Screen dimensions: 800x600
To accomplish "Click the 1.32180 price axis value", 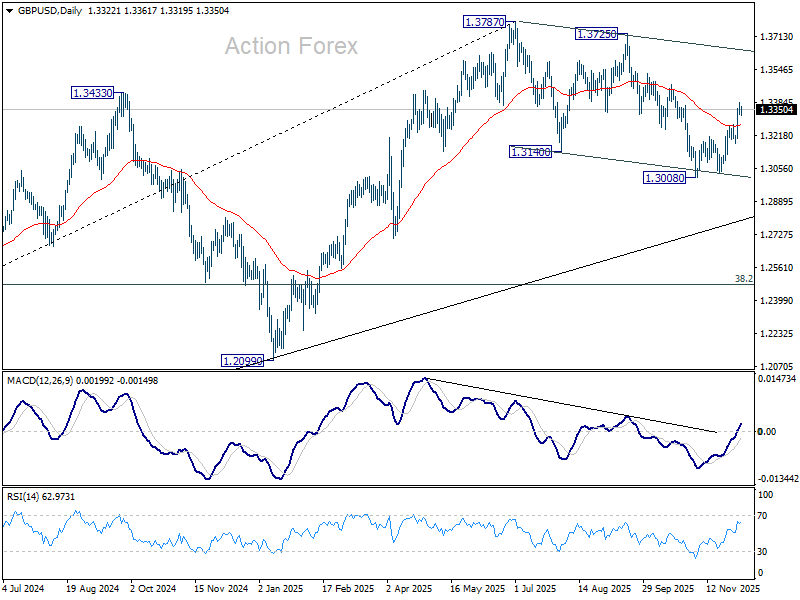I will click(x=777, y=136).
